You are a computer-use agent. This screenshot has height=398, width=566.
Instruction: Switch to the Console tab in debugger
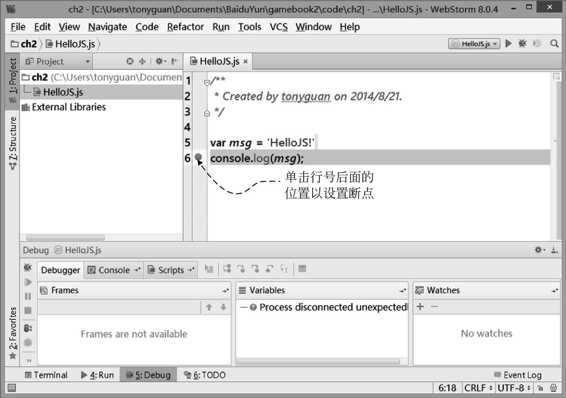click(113, 270)
